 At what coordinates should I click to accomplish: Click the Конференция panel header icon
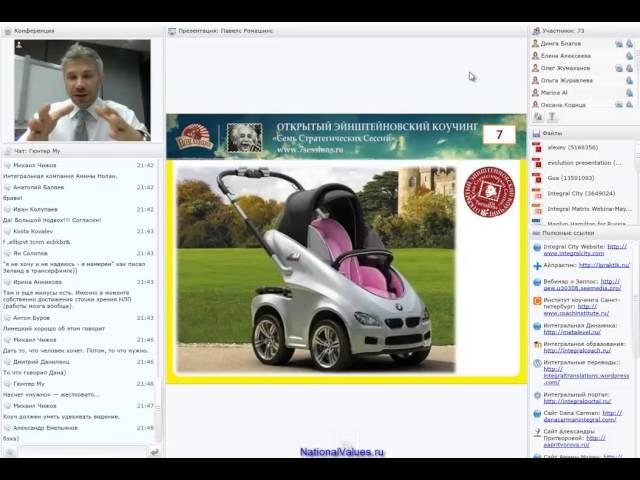(7, 31)
